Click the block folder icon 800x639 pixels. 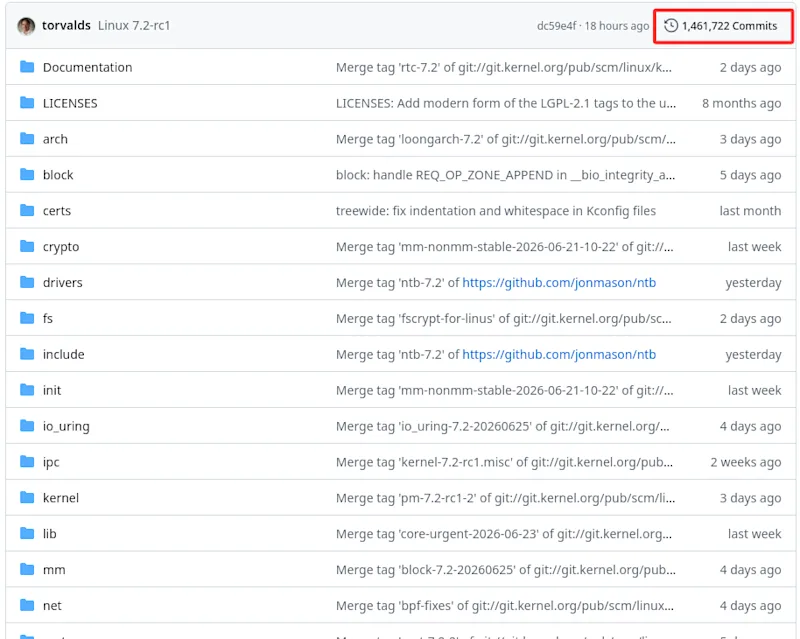27,175
